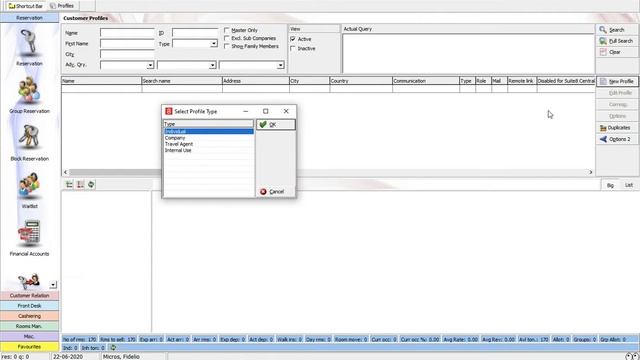This screenshot has width=640, height=360.
Task: Click the first tree toolbar icon
Action: pos(69,184)
